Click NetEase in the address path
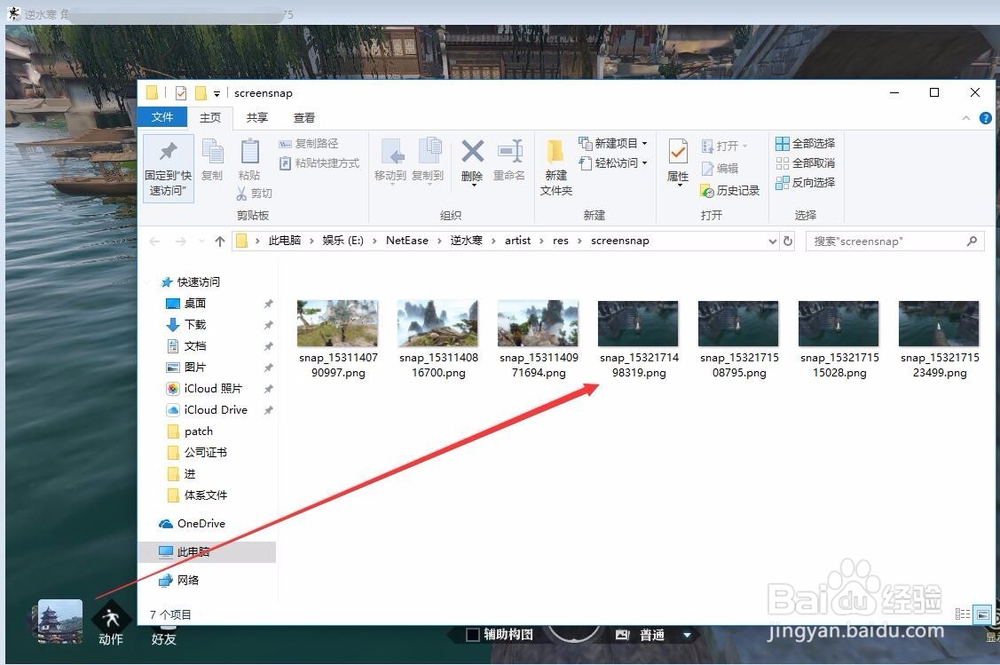 [x=407, y=240]
